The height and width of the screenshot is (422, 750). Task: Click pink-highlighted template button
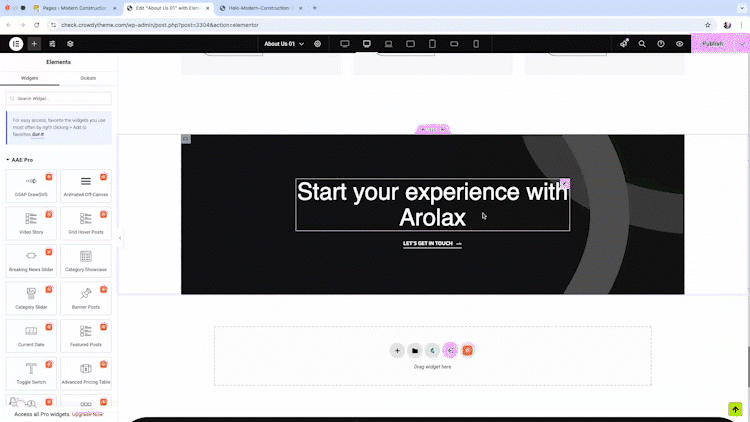tap(450, 351)
